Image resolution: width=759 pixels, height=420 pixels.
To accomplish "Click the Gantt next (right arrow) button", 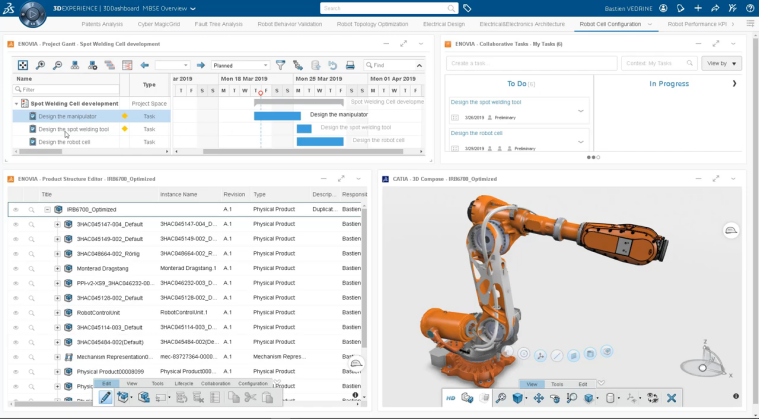I will (201, 65).
